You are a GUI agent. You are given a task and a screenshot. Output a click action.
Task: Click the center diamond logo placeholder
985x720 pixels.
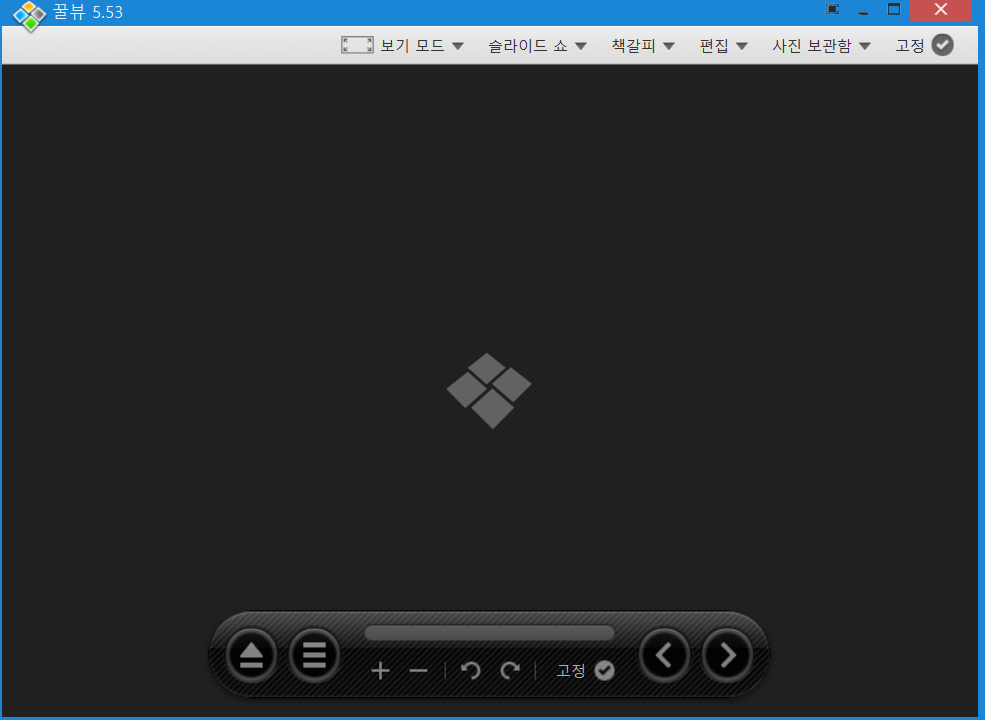489,390
